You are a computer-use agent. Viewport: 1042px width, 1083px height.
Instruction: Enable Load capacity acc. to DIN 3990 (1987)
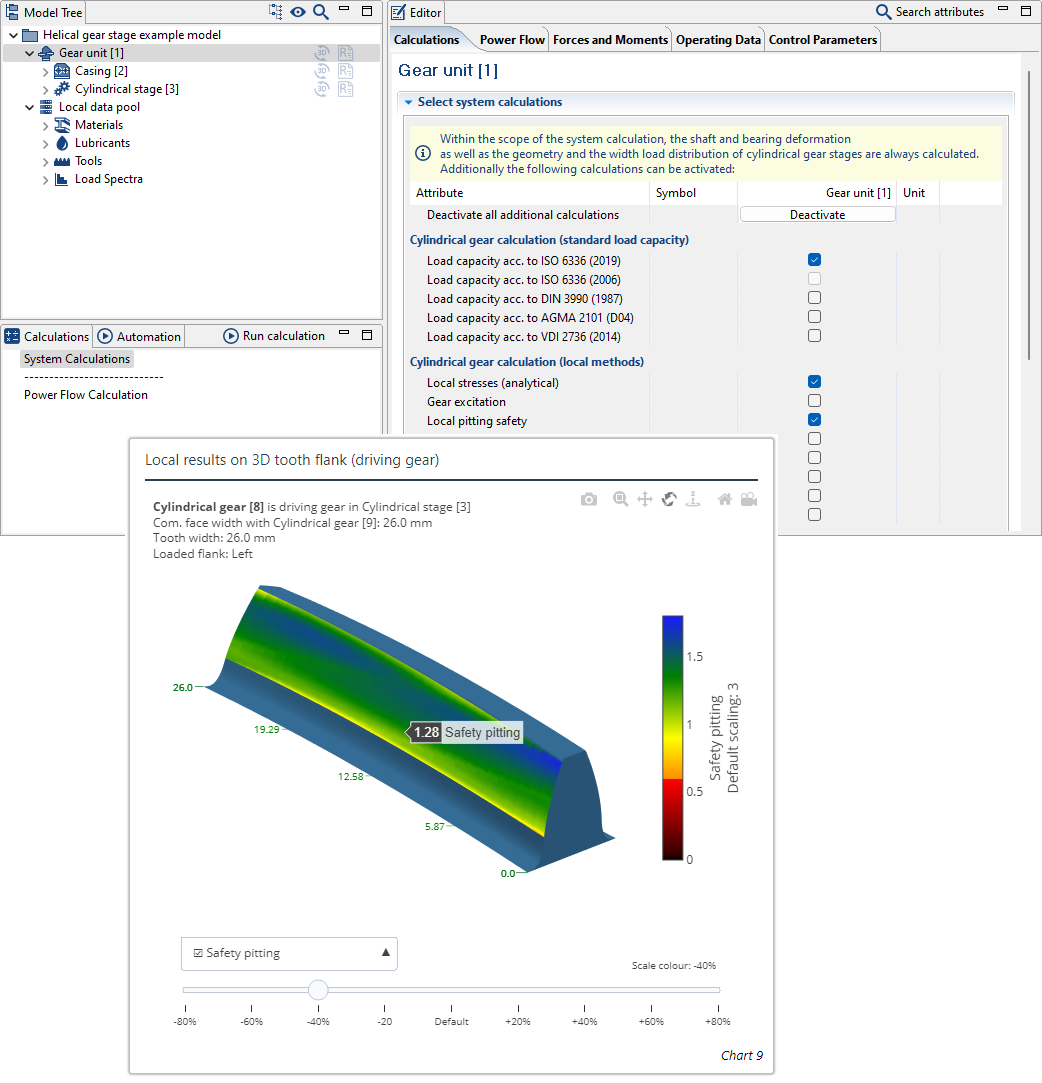pyautogui.click(x=815, y=298)
